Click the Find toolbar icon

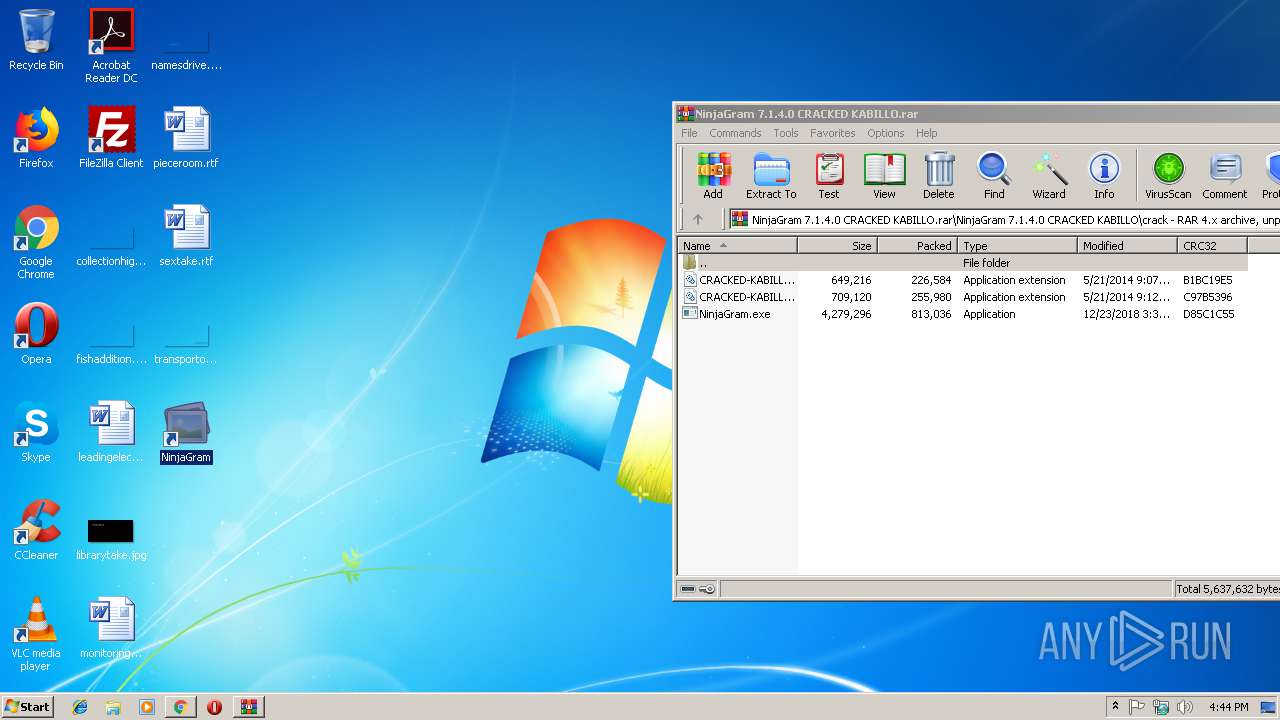point(994,176)
